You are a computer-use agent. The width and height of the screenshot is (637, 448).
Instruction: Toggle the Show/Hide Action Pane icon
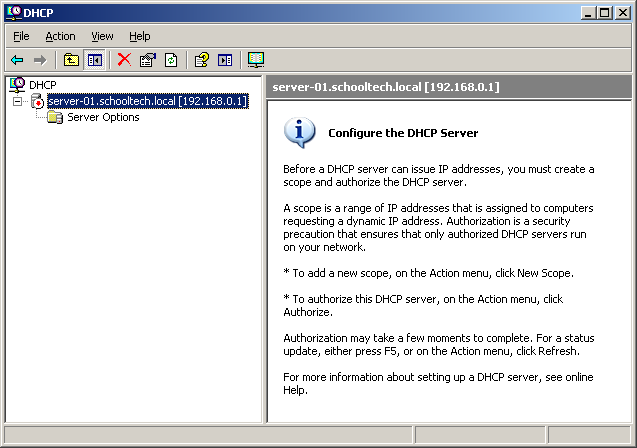coord(225,60)
